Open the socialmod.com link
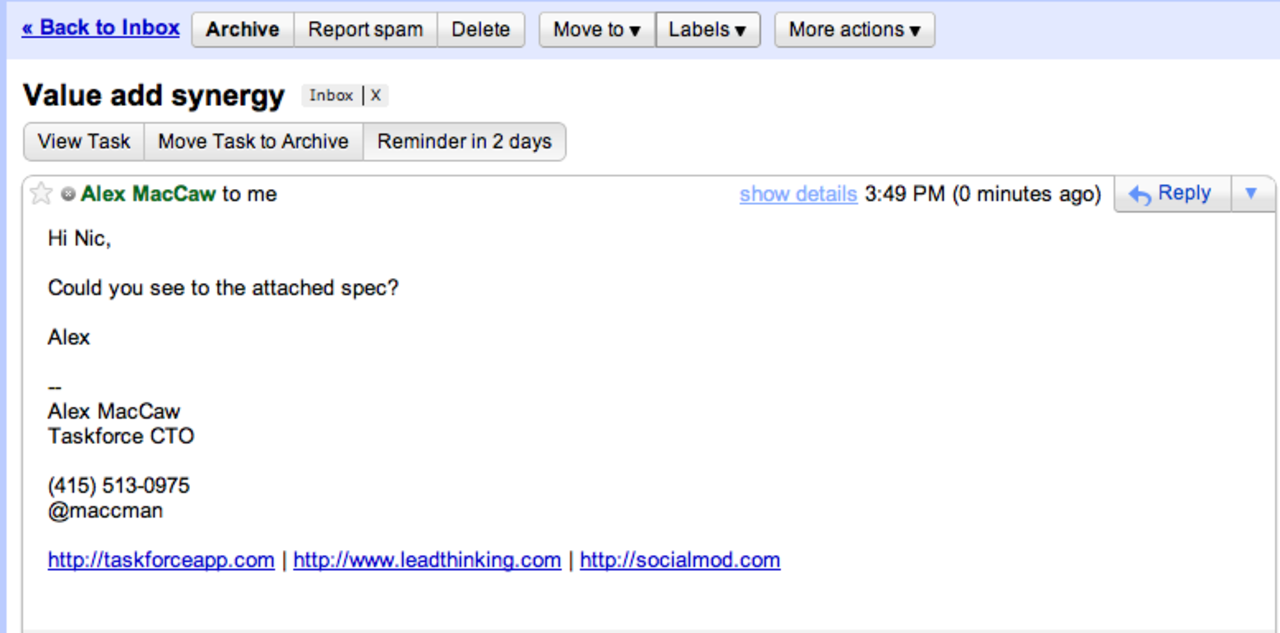1280x633 pixels. [680, 560]
